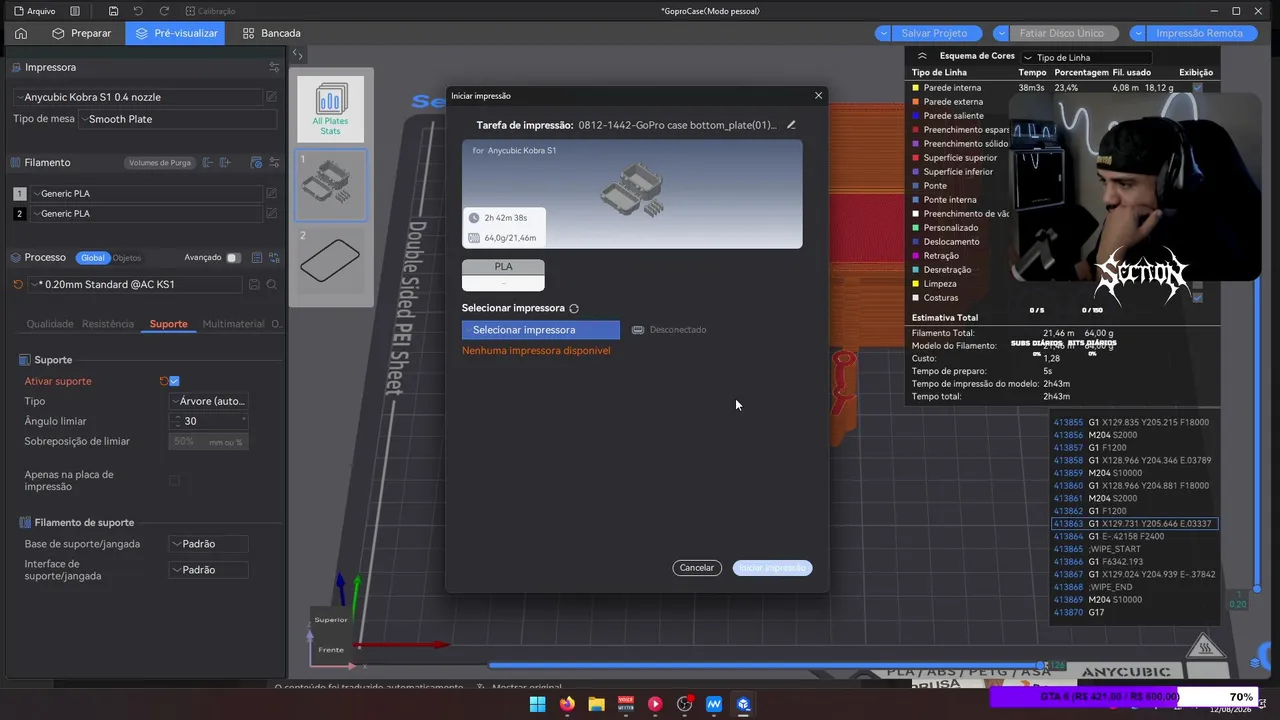Expand the Impressão Remota arrow menu
1280x720 pixels.
[x=1136, y=33]
